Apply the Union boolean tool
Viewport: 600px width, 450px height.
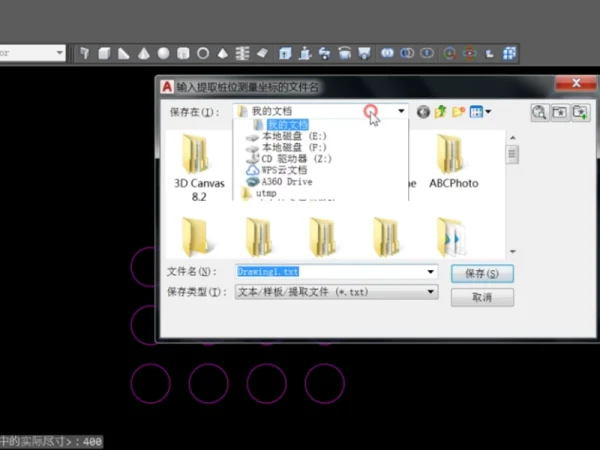point(387,53)
